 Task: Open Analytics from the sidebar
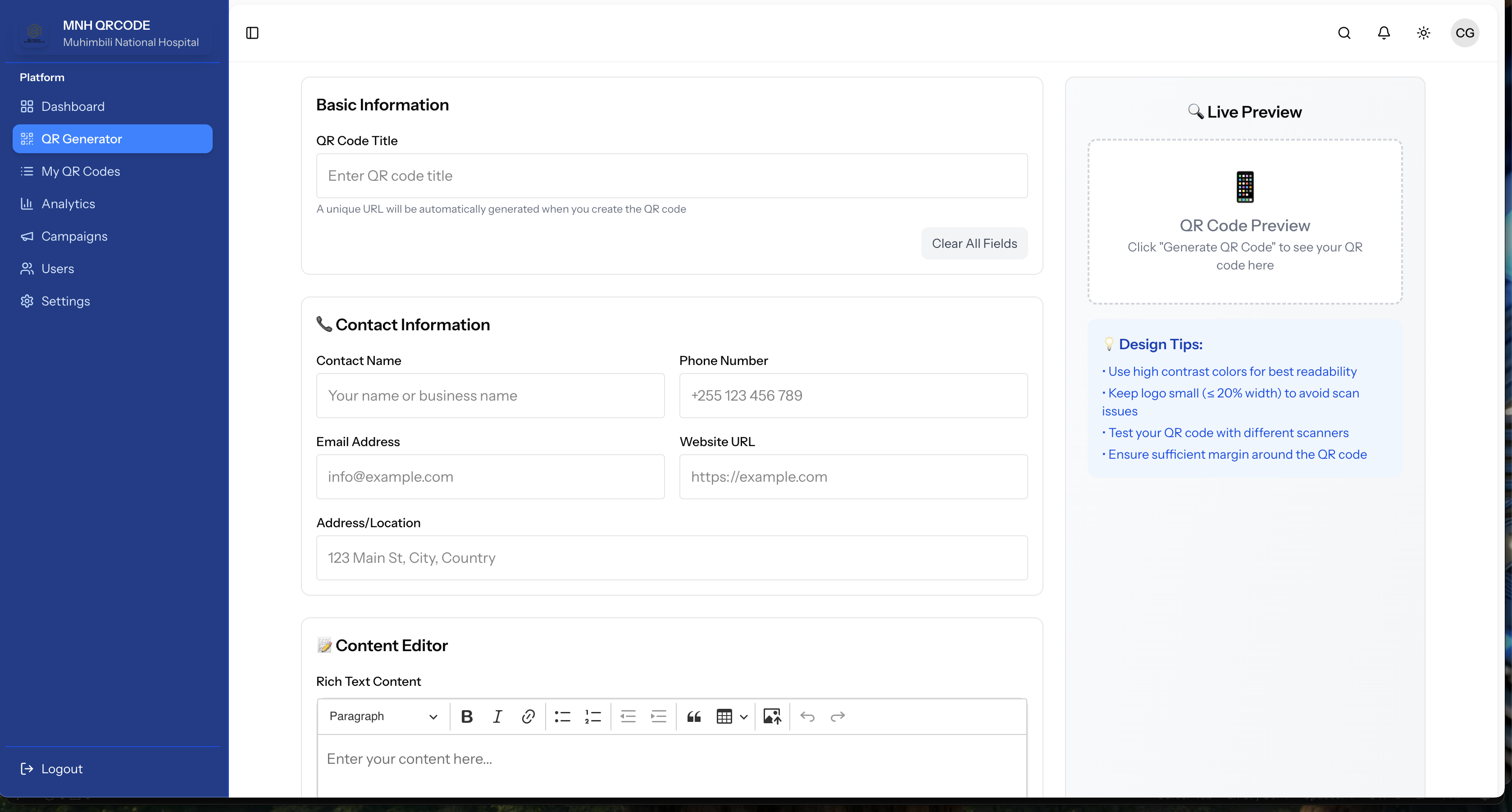[x=68, y=204]
